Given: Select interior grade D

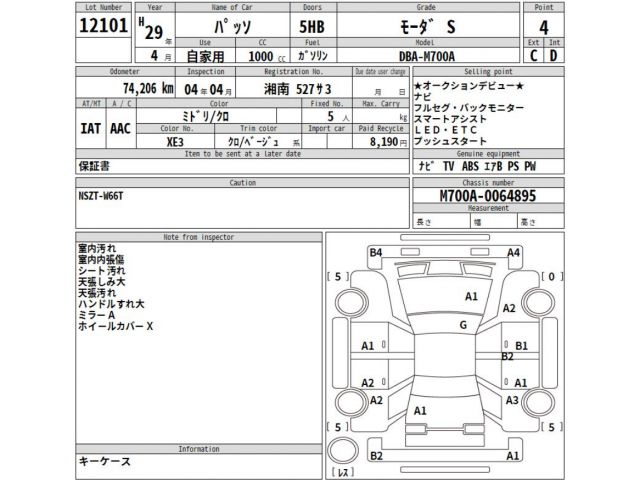Looking at the screenshot, I should pos(553,56).
